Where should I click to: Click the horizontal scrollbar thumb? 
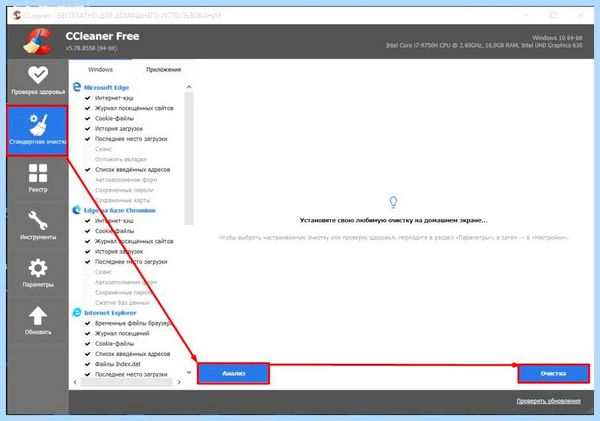click(x=127, y=382)
